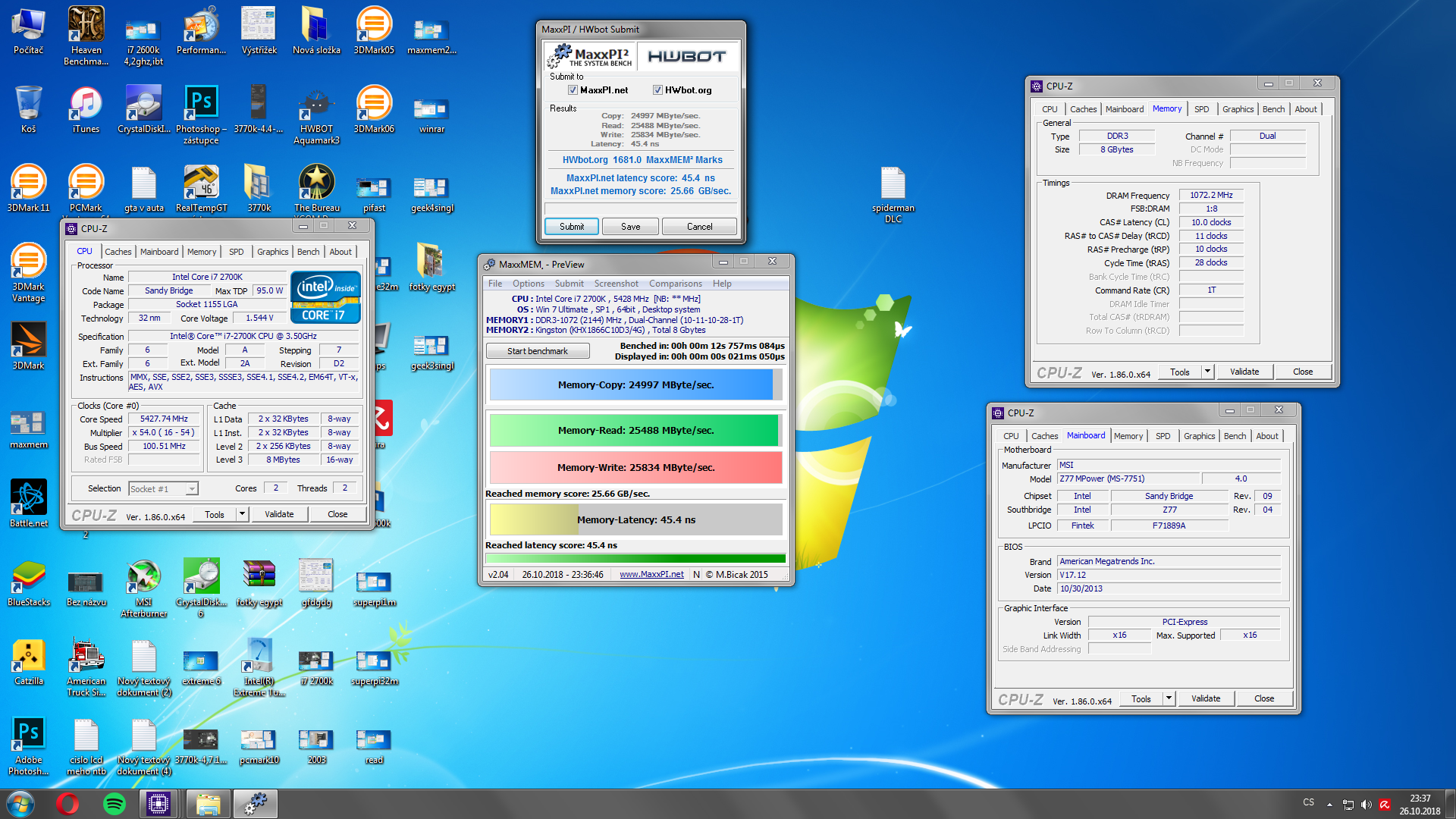Click the processor Name field in CPU-Z
Image resolution: width=1456 pixels, height=819 pixels.
coord(207,277)
